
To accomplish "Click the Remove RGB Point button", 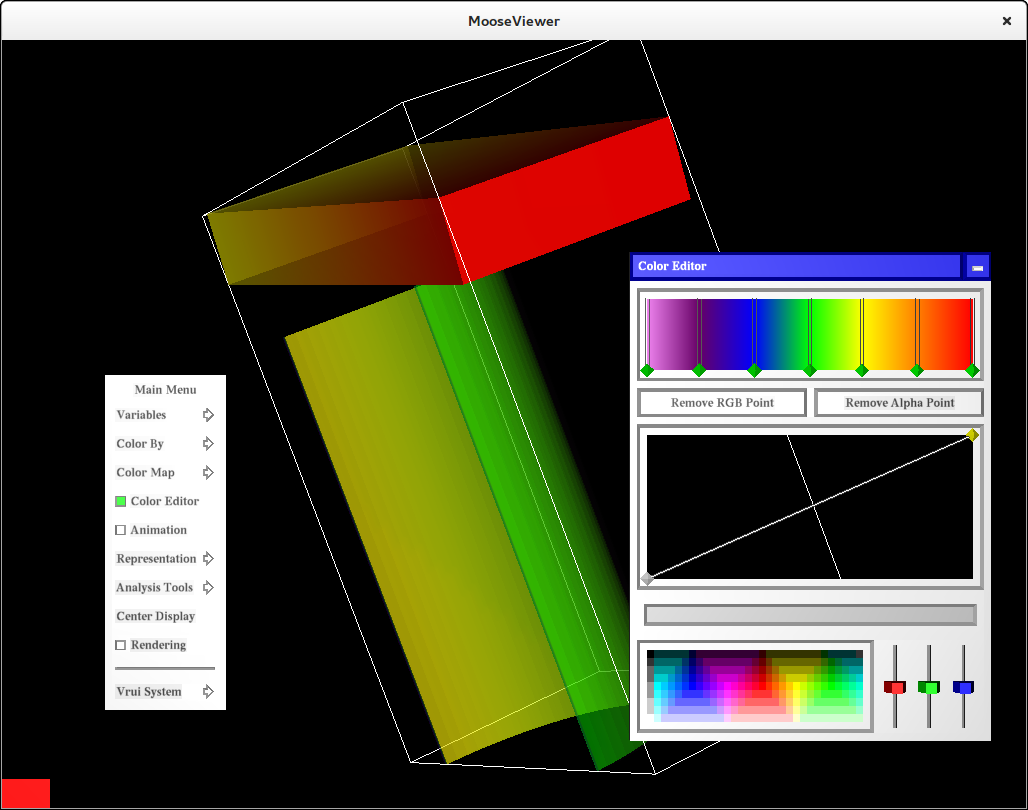I will tap(722, 403).
